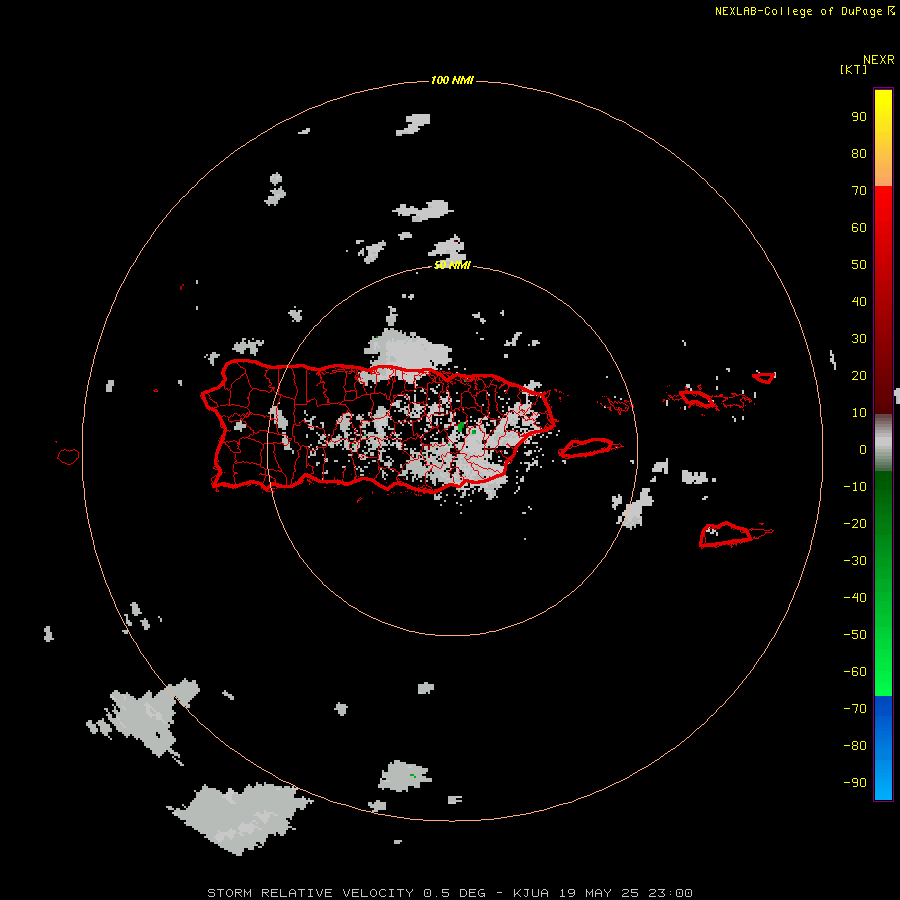The width and height of the screenshot is (900, 900).
Task: Pick the blue bottom segment of color bar
Action: click(x=883, y=748)
